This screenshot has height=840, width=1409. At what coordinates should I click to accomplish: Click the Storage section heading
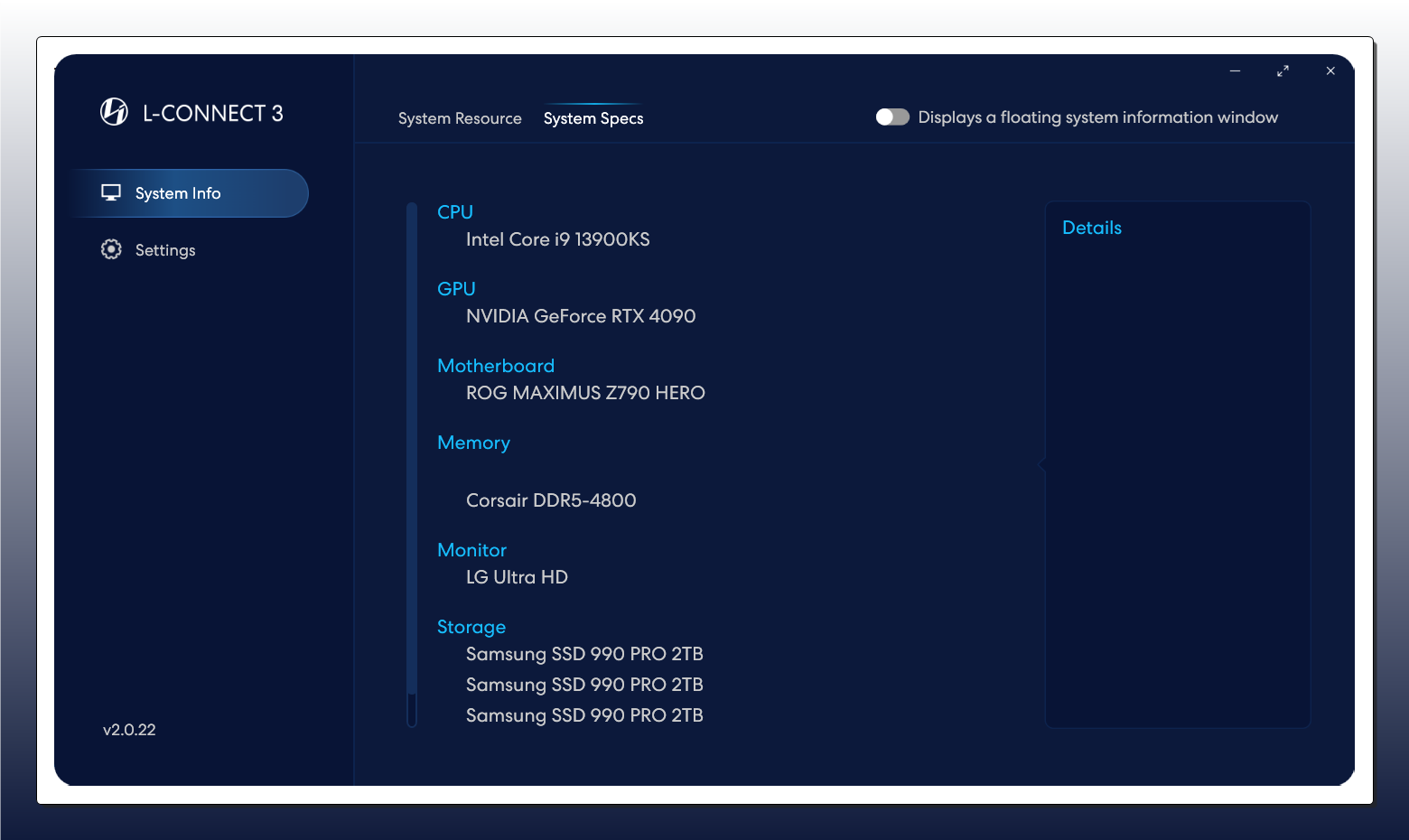coord(471,627)
